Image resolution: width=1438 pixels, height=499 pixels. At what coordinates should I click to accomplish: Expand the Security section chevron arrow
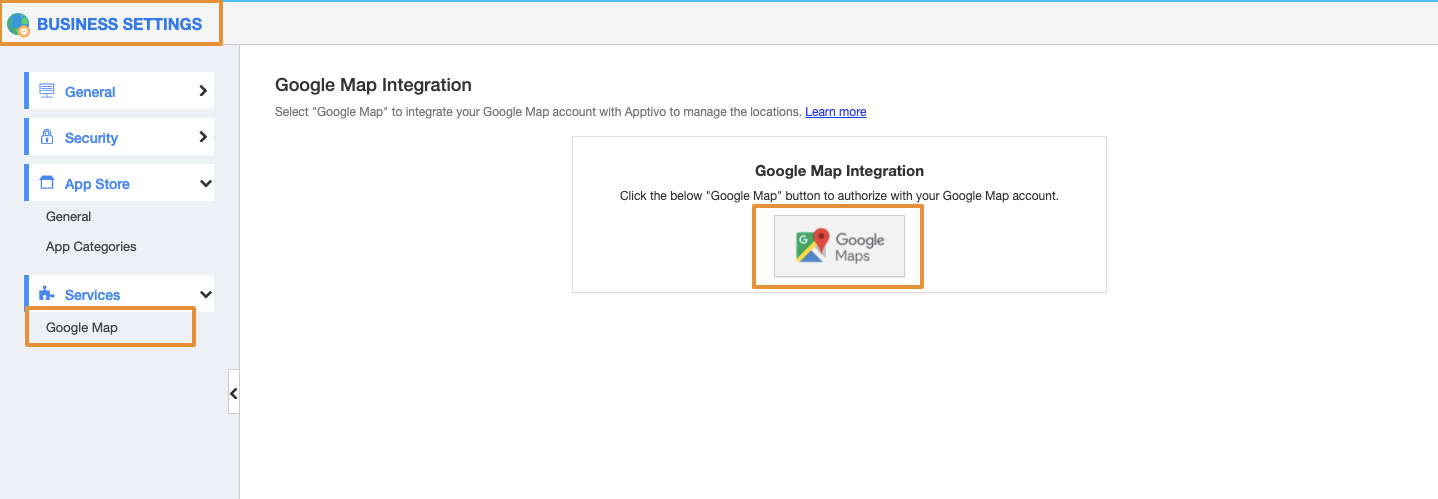203,137
